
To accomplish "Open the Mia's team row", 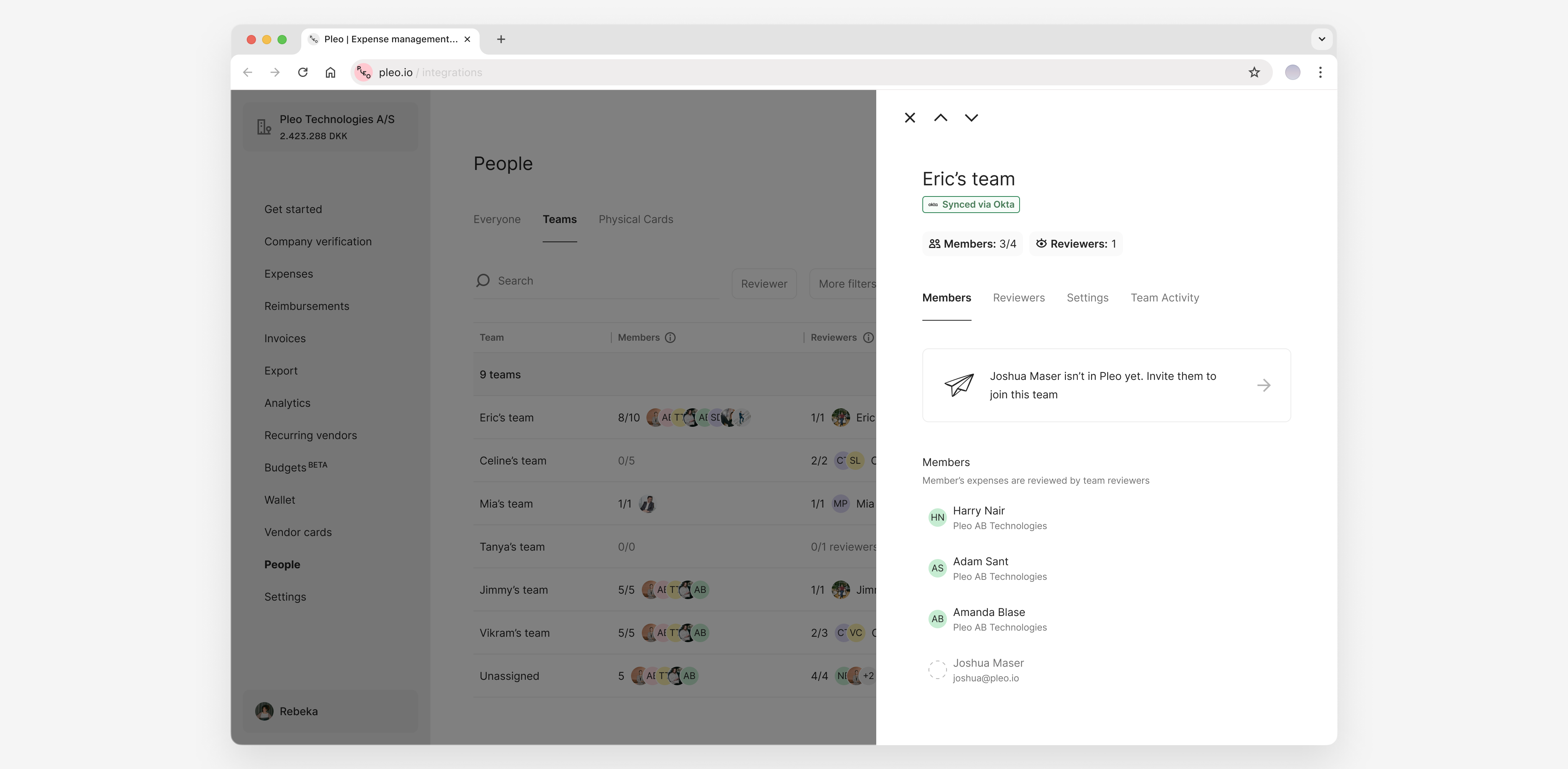I will [x=674, y=504].
